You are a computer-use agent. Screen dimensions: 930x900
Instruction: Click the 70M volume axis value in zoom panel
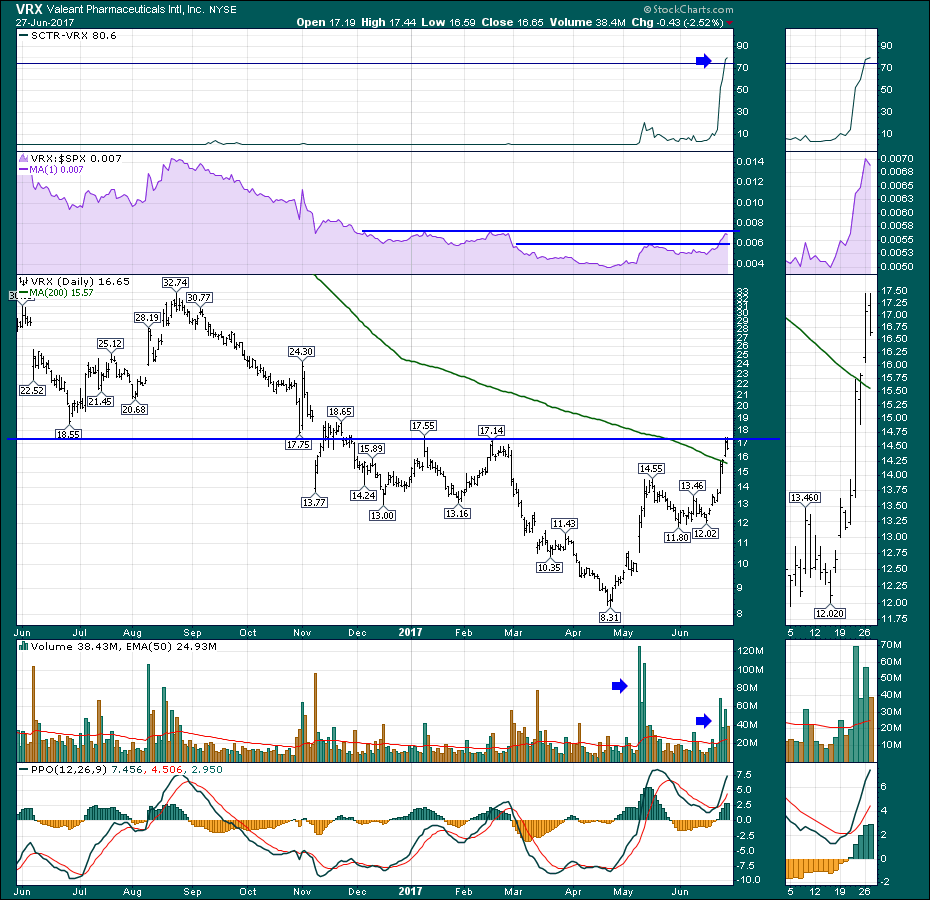891,644
